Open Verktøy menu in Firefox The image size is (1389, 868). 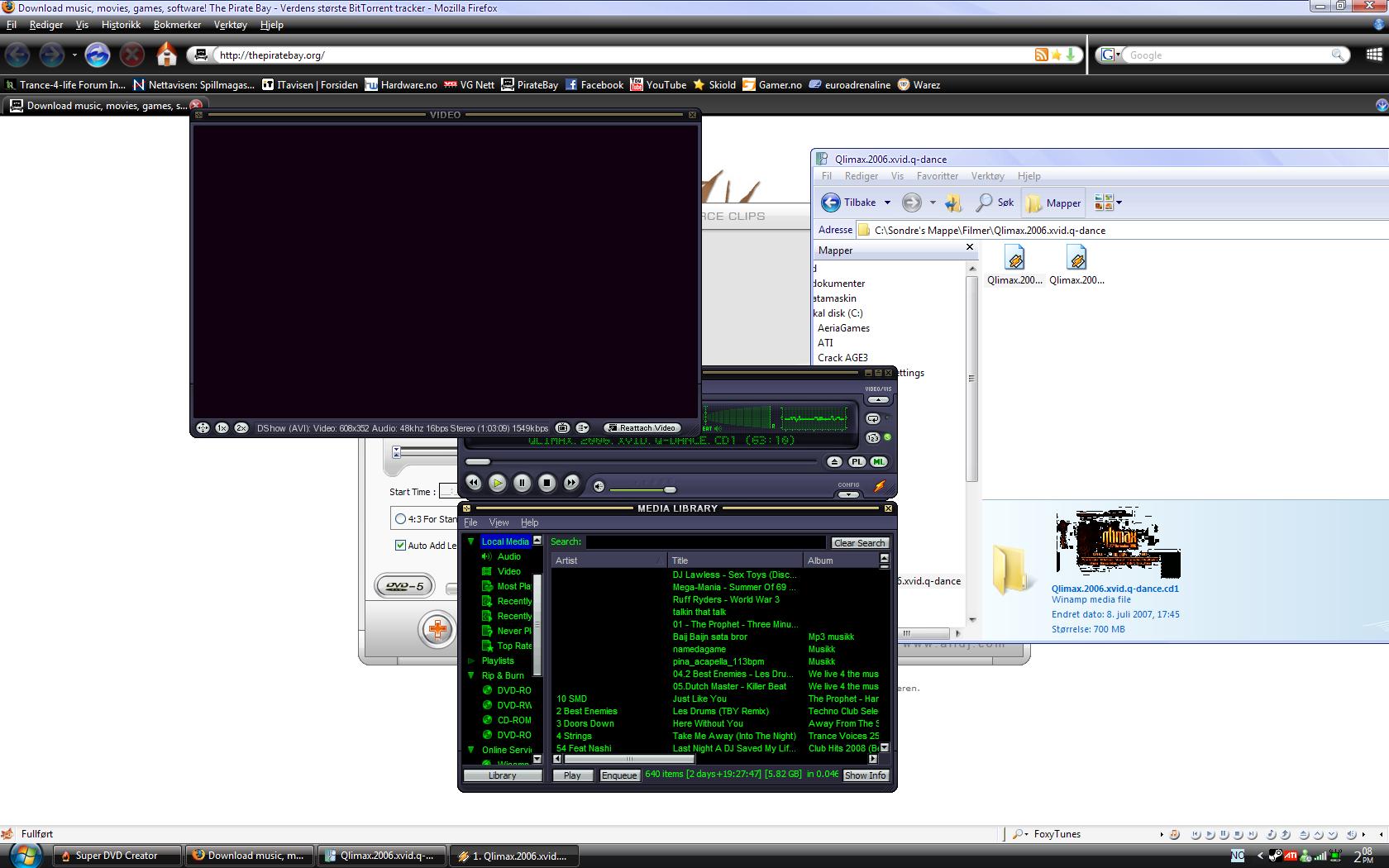(x=230, y=25)
